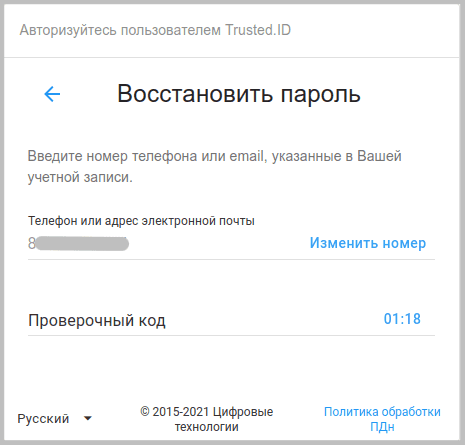Click the учетной записи line of the instructions

80,177
